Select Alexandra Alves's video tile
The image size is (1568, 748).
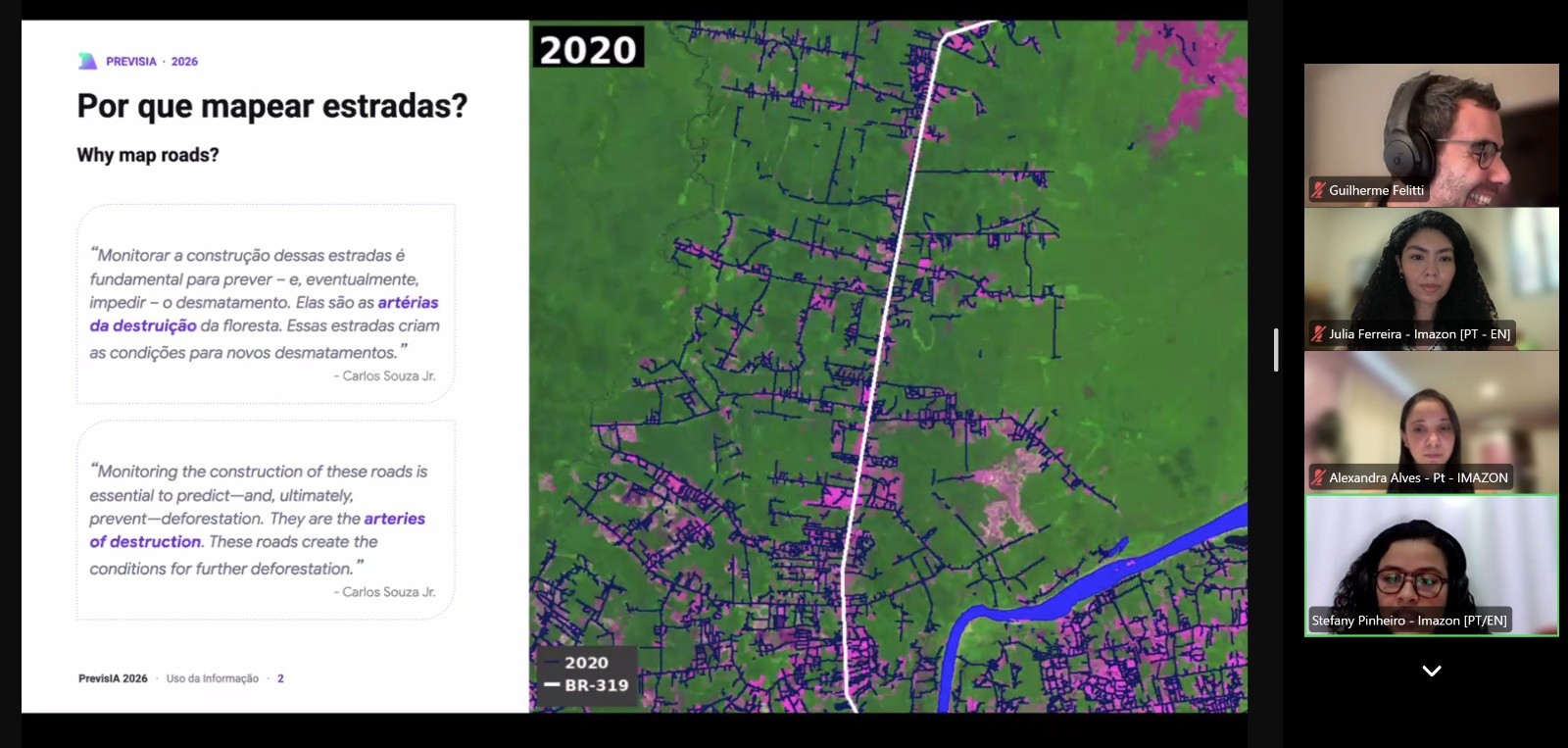point(1432,422)
